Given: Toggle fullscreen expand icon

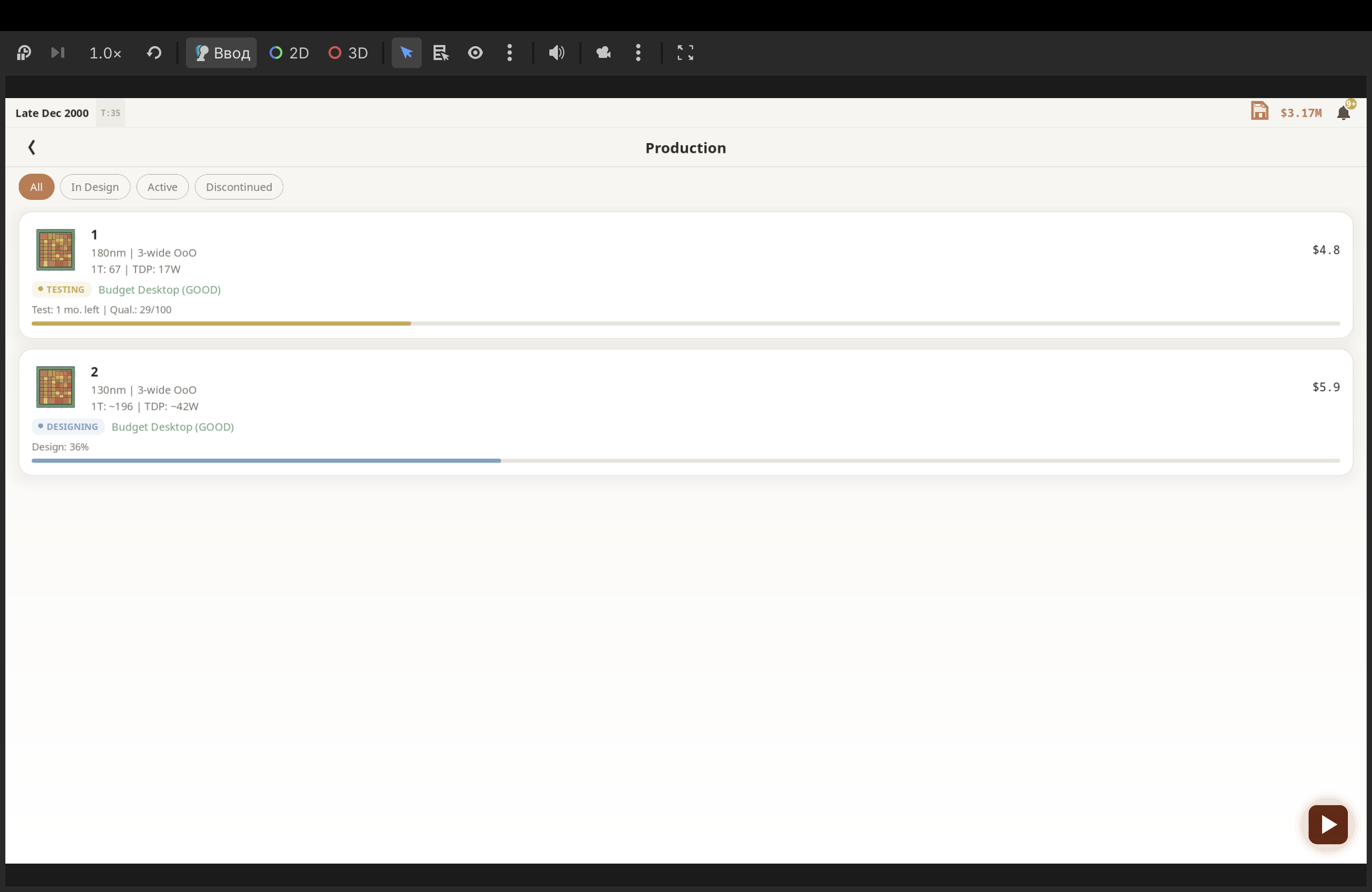Looking at the screenshot, I should (685, 53).
